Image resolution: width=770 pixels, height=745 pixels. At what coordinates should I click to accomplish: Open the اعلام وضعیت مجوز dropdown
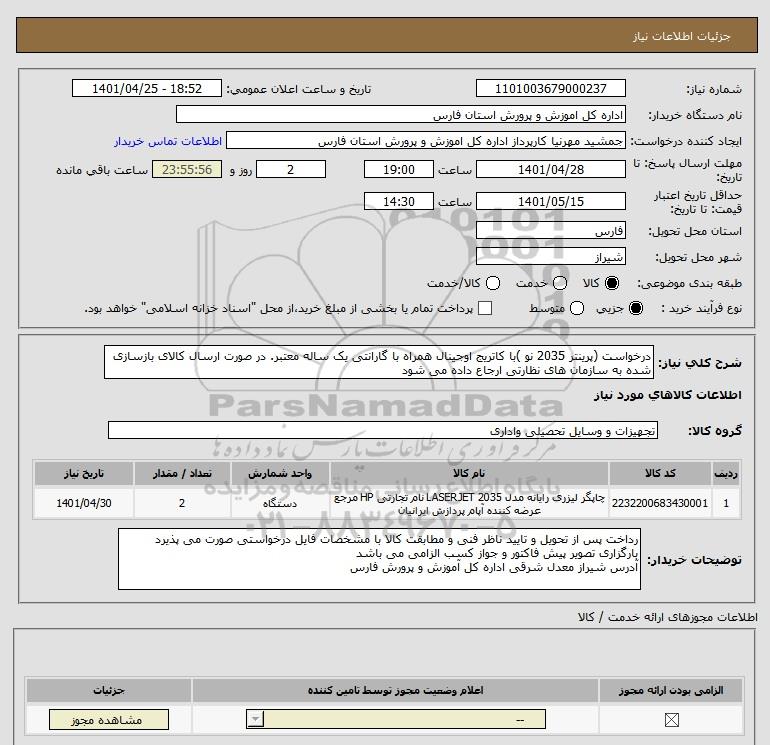coord(396,720)
